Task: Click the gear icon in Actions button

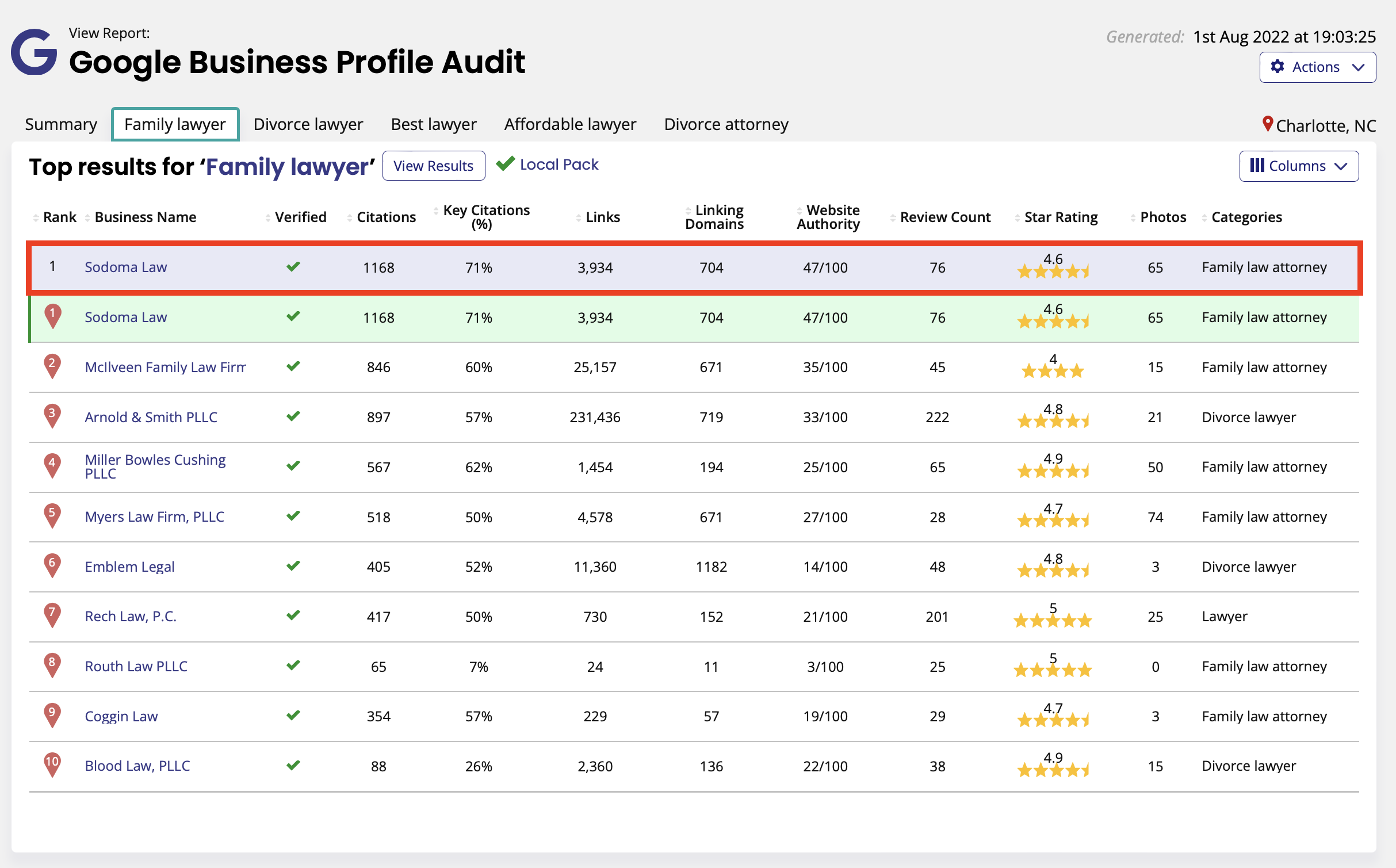Action: click(x=1277, y=67)
